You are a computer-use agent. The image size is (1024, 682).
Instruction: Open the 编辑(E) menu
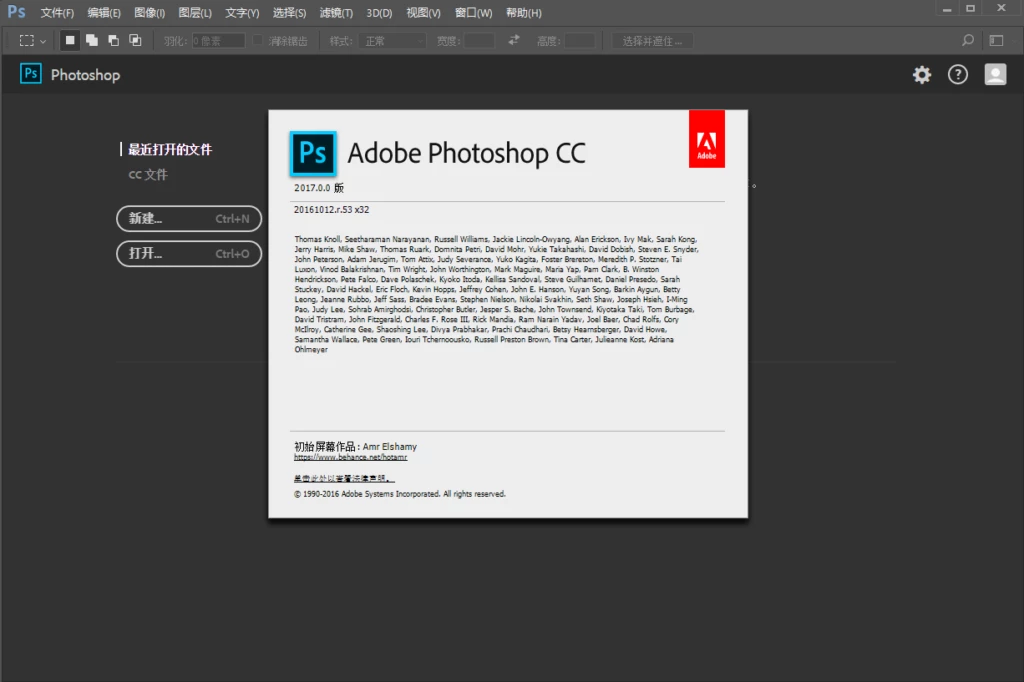click(104, 13)
